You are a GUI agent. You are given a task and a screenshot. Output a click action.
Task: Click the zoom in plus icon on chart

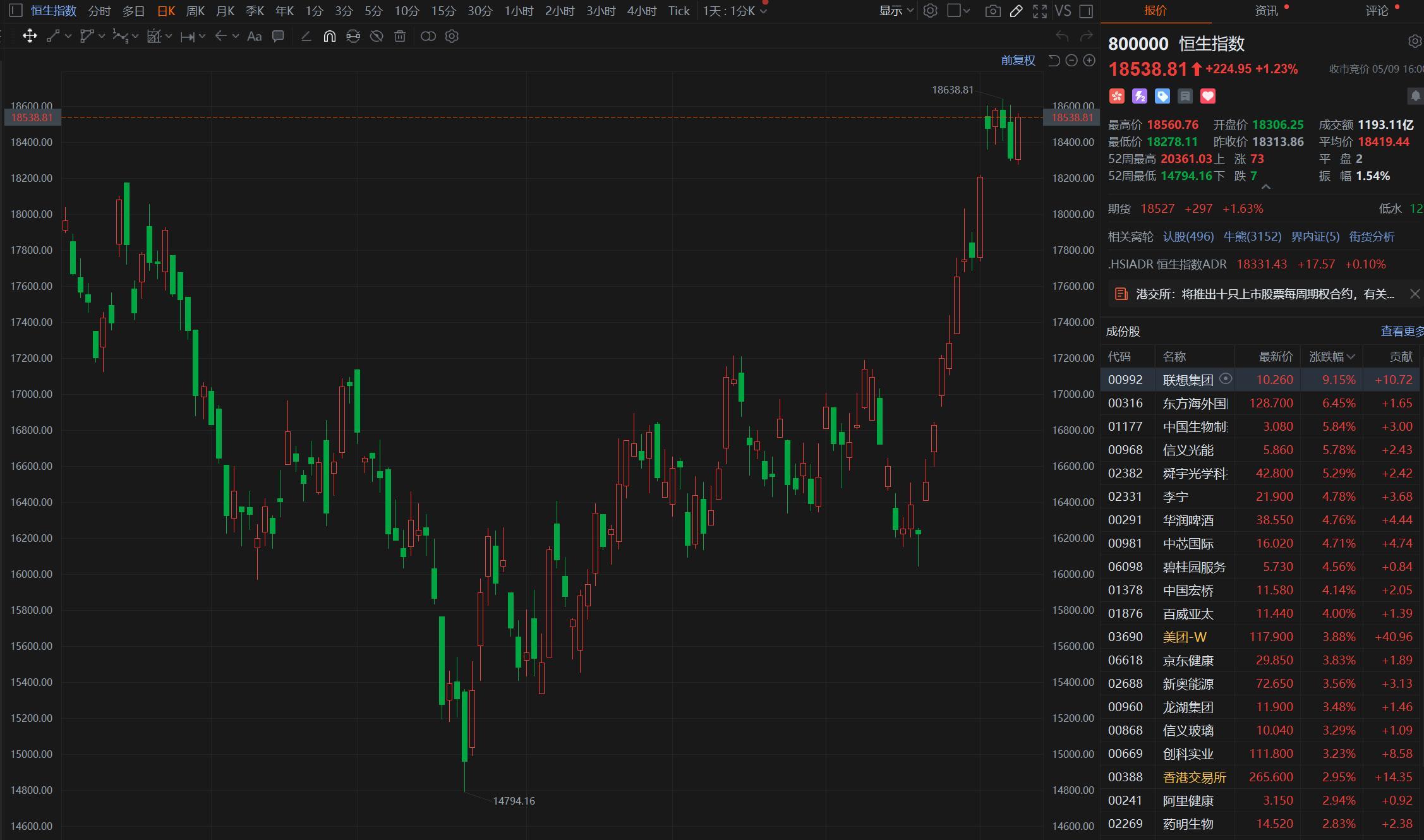point(1089,61)
